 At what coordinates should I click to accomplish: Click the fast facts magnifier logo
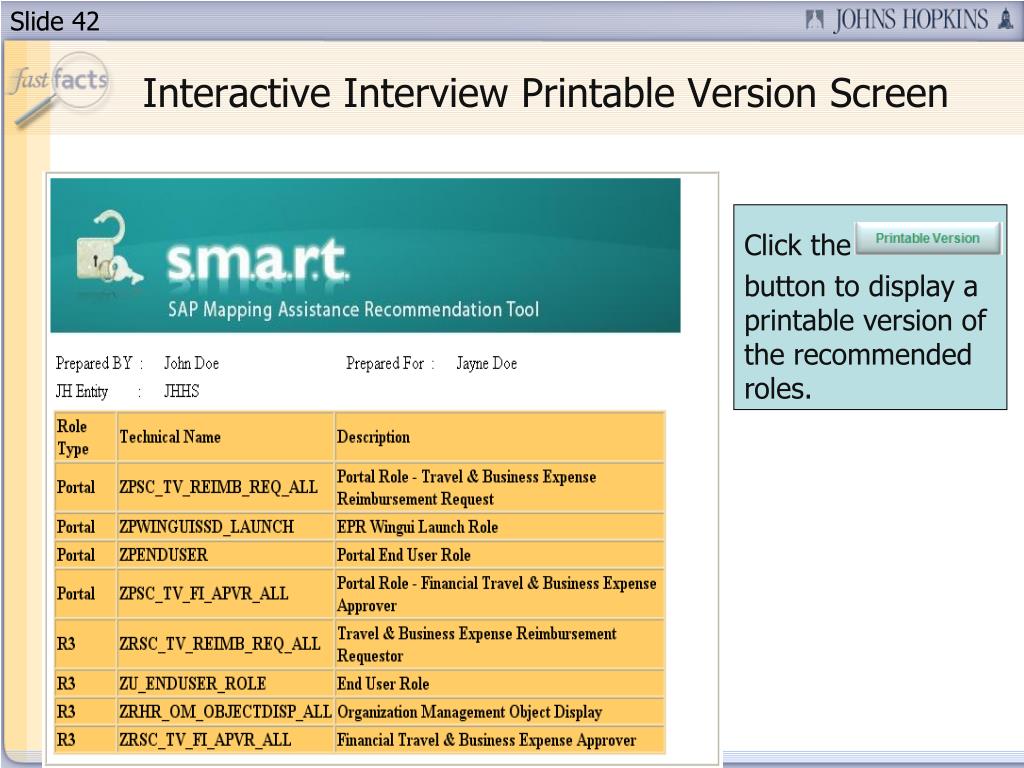point(59,89)
